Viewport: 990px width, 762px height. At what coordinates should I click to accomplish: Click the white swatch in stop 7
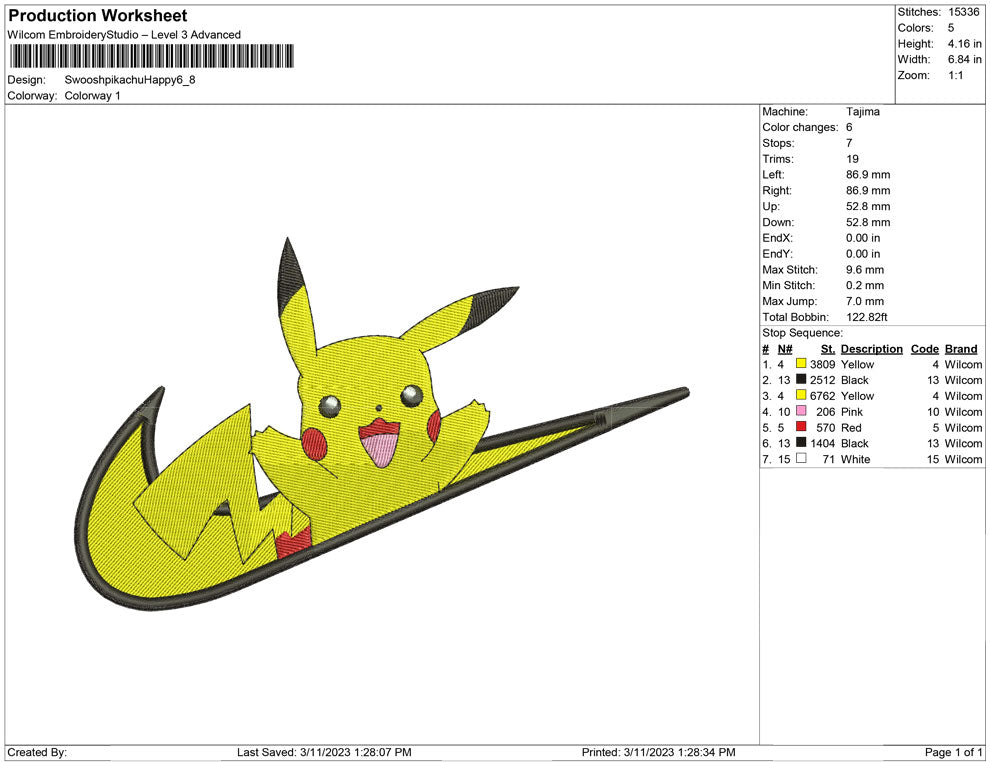click(801, 458)
